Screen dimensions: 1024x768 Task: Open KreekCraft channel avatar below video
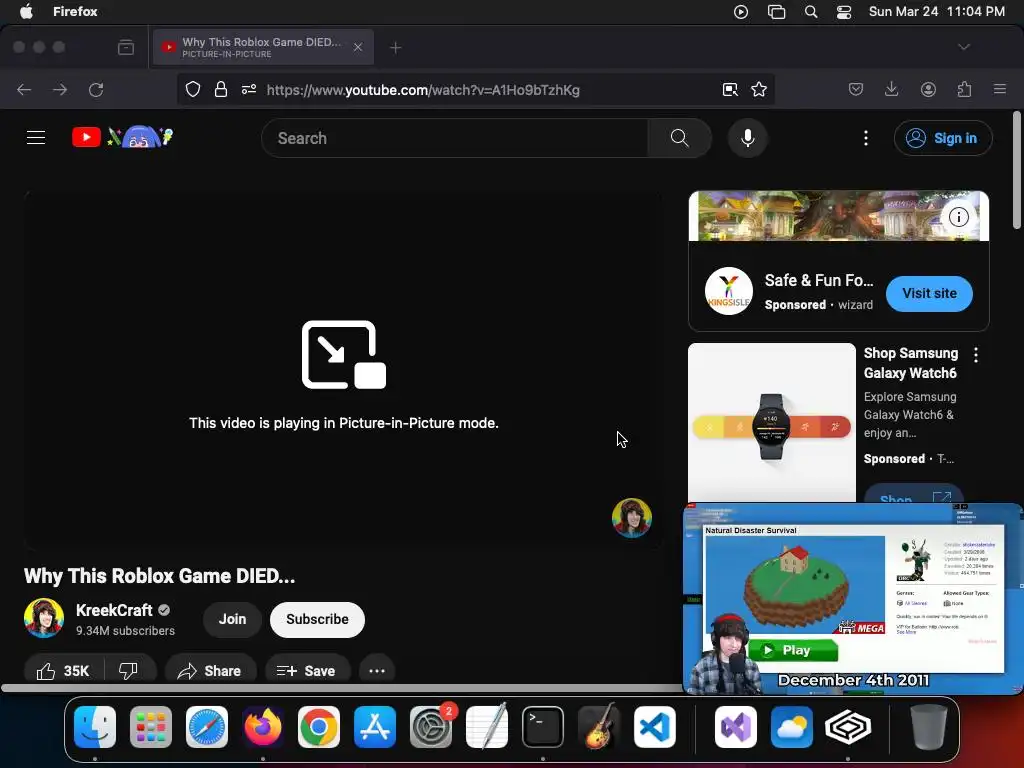pos(44,618)
